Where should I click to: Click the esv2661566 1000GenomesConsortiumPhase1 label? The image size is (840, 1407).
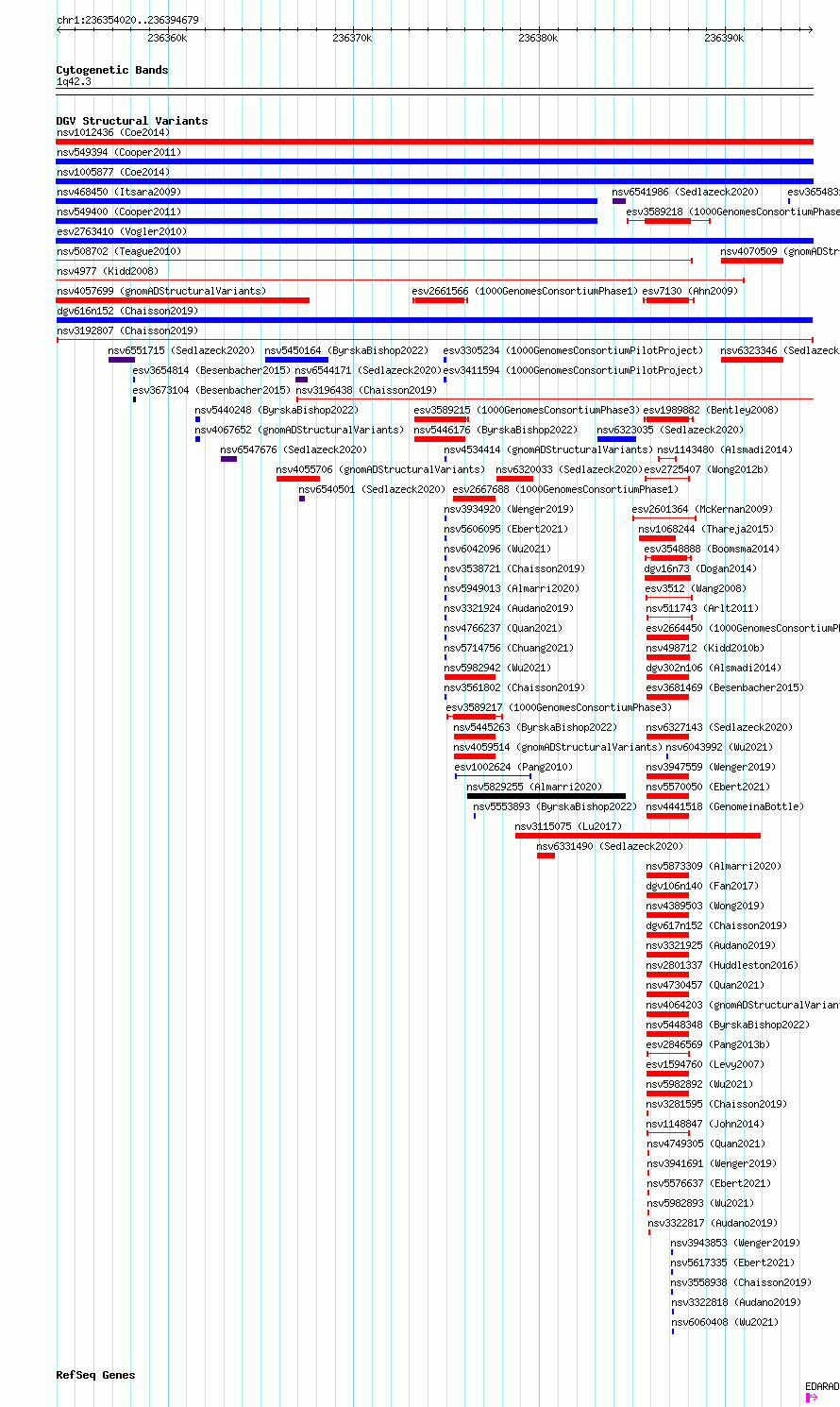pos(526,291)
